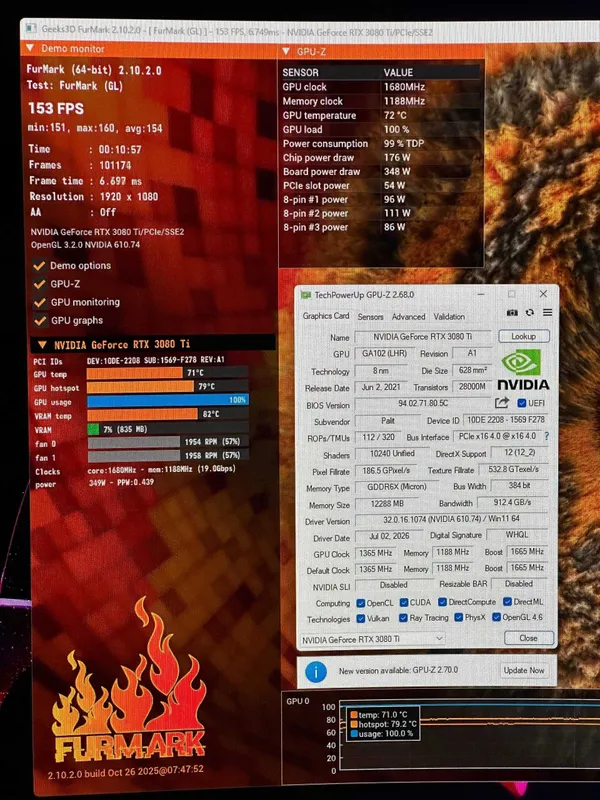Open the GPU-Z hamburger menu
600x800 pixels.
tap(547, 312)
